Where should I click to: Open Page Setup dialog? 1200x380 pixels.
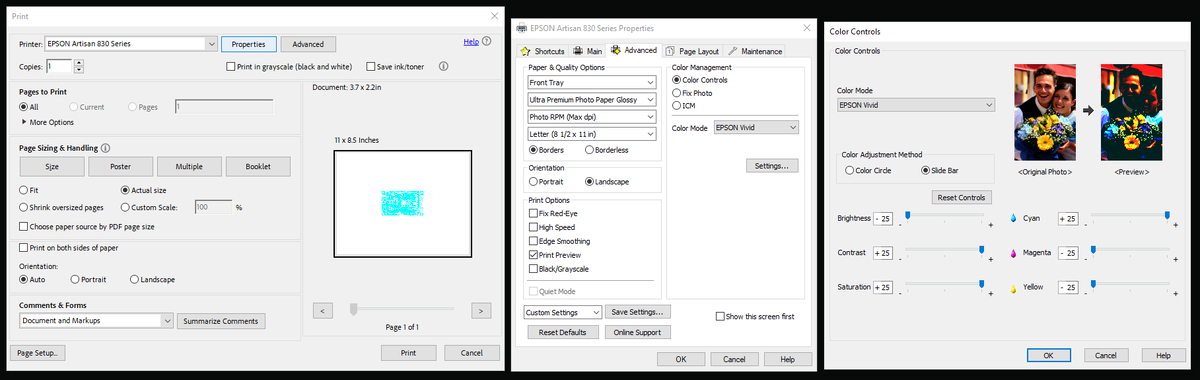[38, 352]
